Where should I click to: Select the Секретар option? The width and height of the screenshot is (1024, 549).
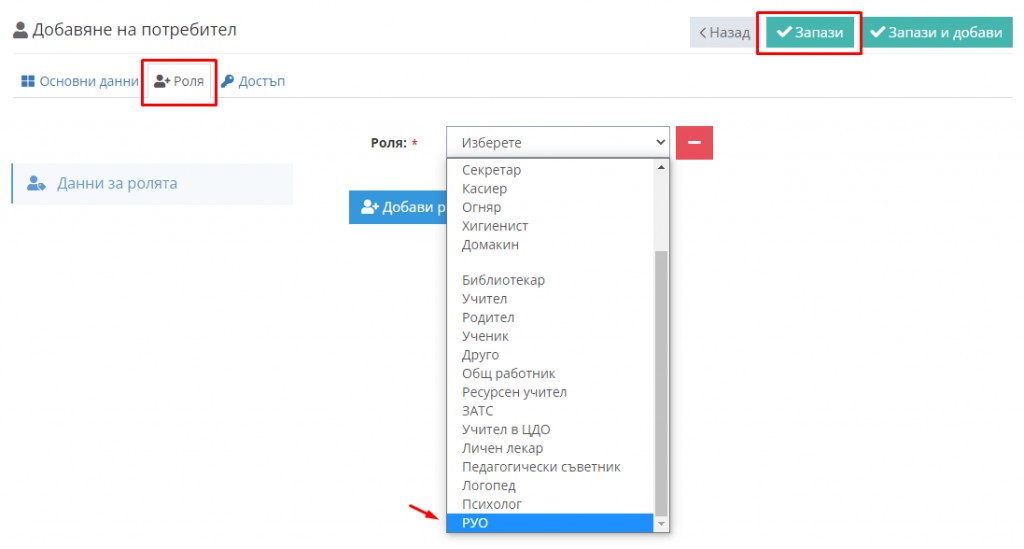pos(549,170)
